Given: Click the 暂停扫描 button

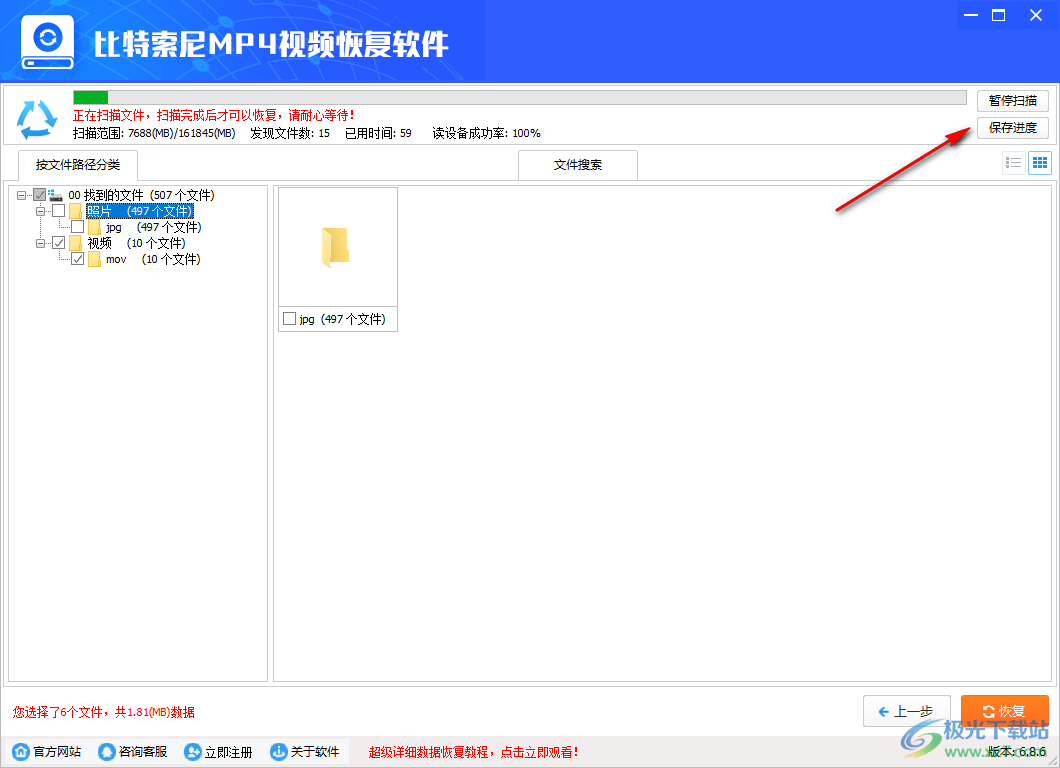Looking at the screenshot, I should coord(1013,101).
